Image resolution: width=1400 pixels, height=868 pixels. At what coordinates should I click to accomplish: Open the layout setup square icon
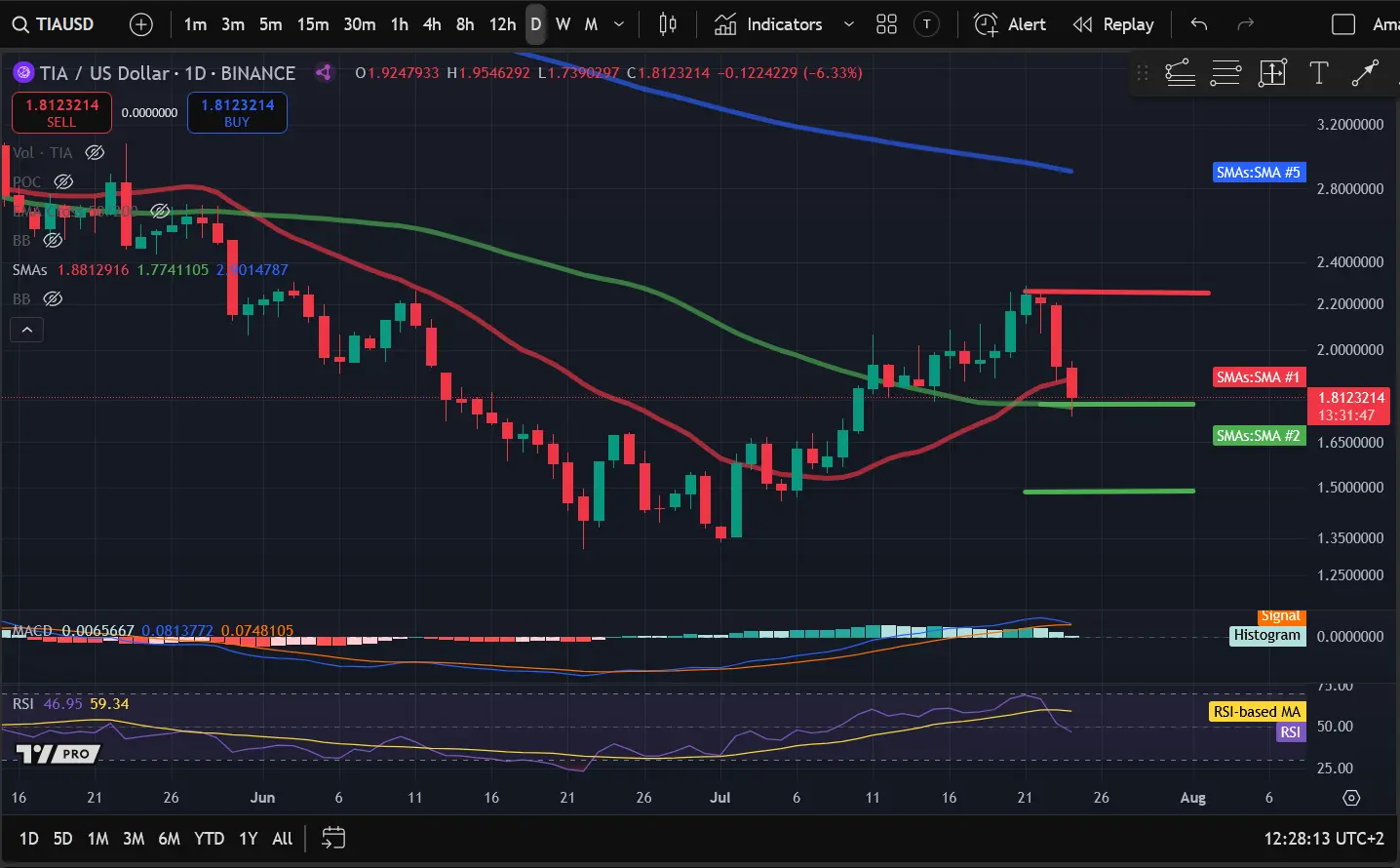(1343, 24)
